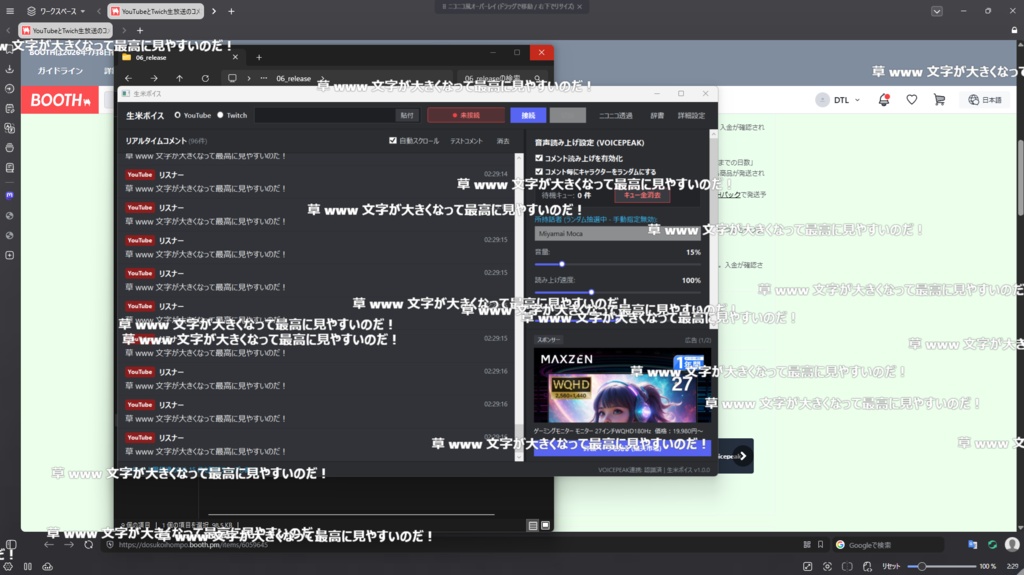Click the キュー全消去 button
The image size is (1024, 575).
click(x=642, y=195)
